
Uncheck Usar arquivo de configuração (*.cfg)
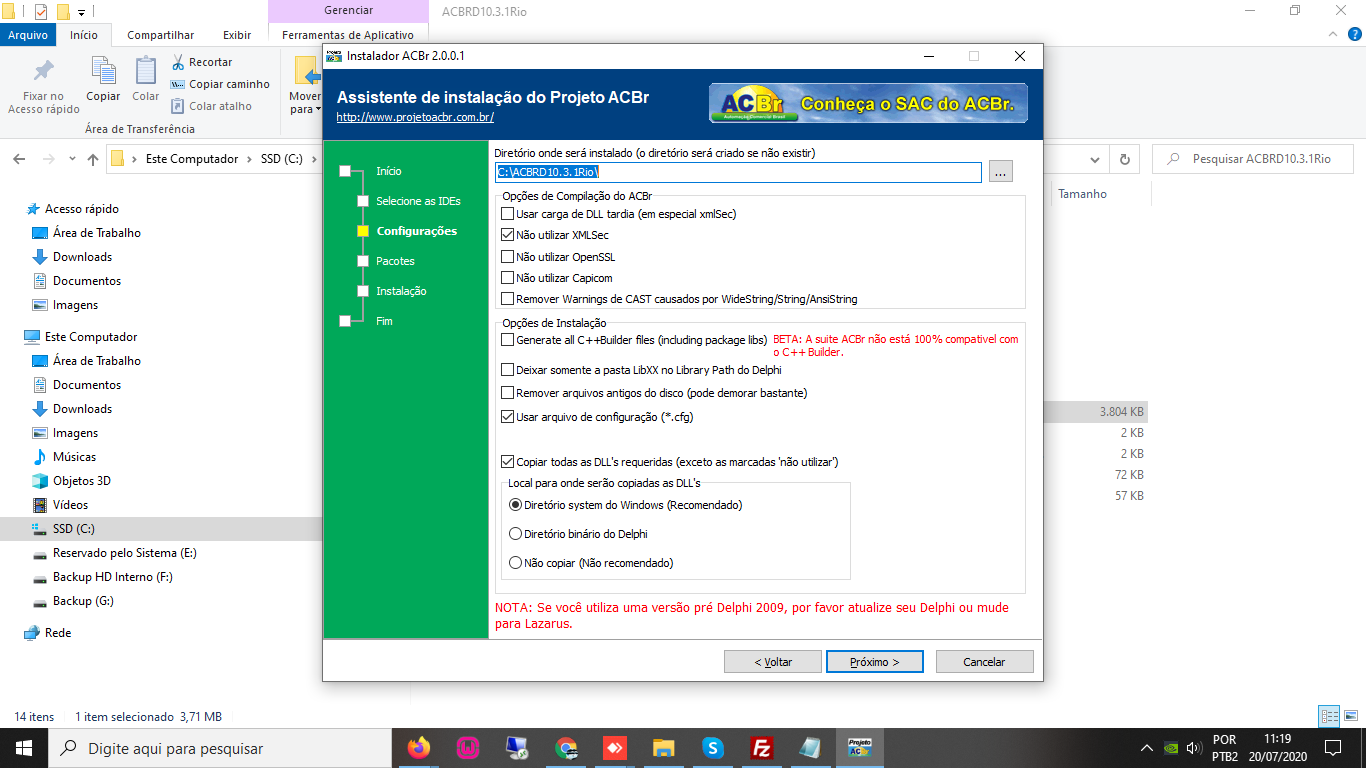[507, 417]
